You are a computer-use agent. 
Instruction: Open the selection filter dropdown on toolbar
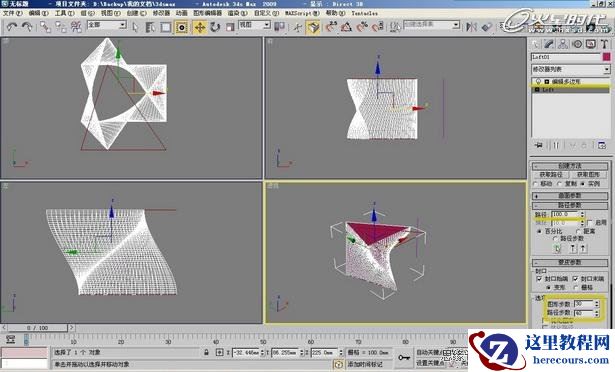coord(107,25)
